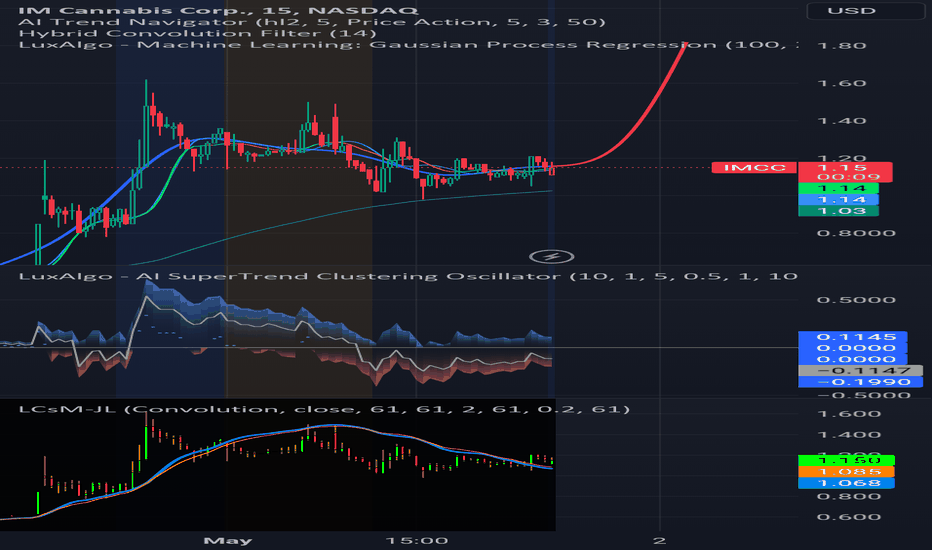Click the IM Cannabis Corp. symbol title
Screen dimensions: 932x550
point(218,11)
